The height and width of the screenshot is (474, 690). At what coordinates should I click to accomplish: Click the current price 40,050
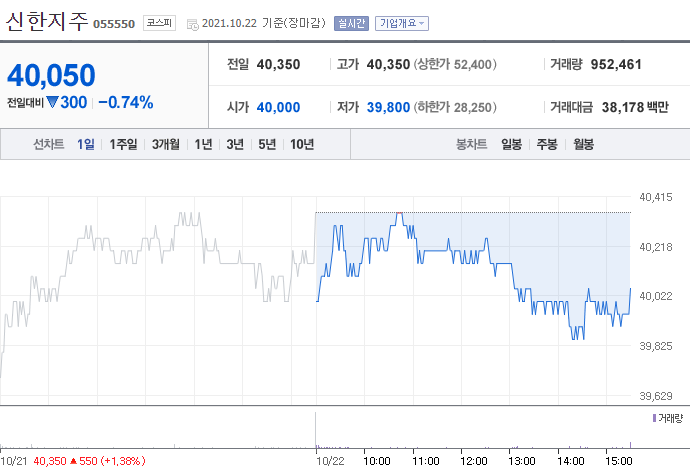[x=51, y=75]
